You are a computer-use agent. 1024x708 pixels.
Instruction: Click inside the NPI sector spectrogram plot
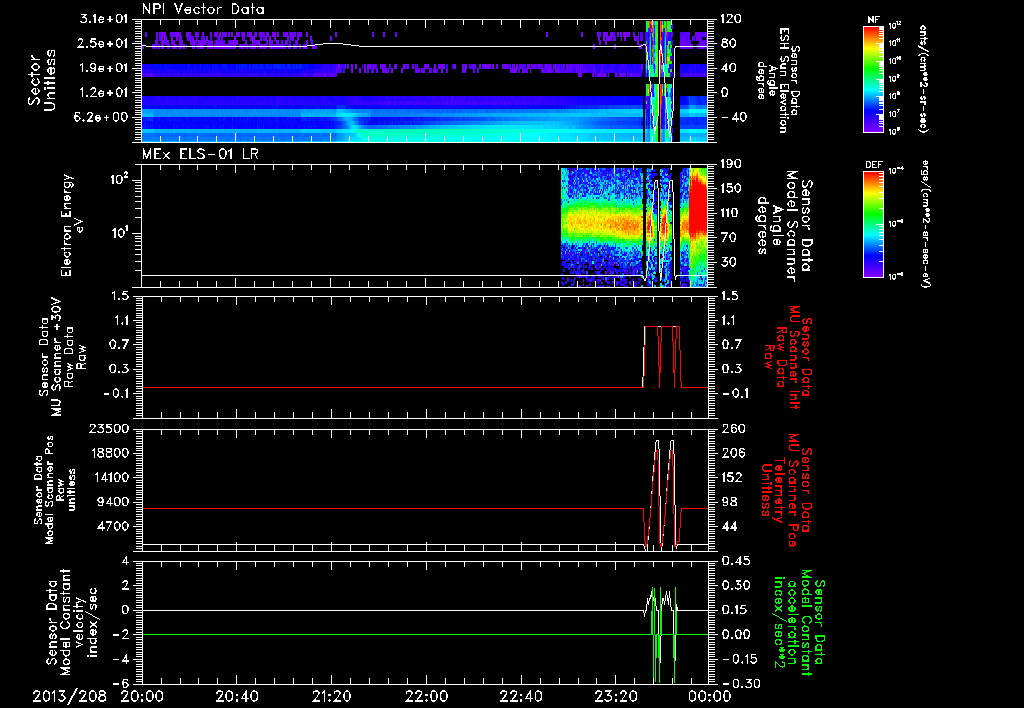[424, 81]
